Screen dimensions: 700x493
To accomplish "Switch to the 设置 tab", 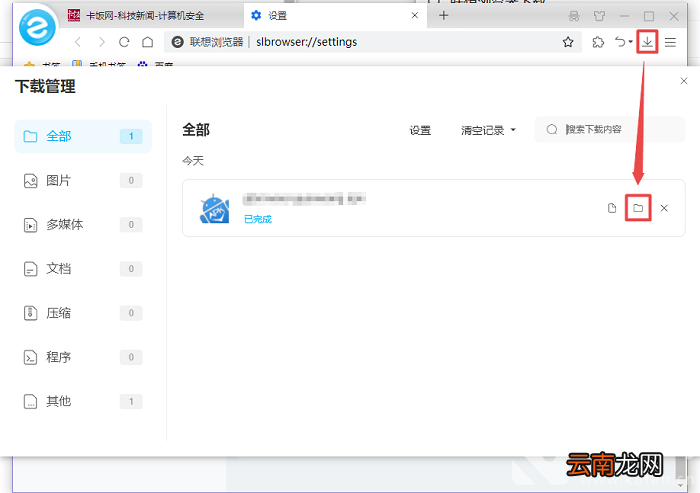I will pos(335,16).
